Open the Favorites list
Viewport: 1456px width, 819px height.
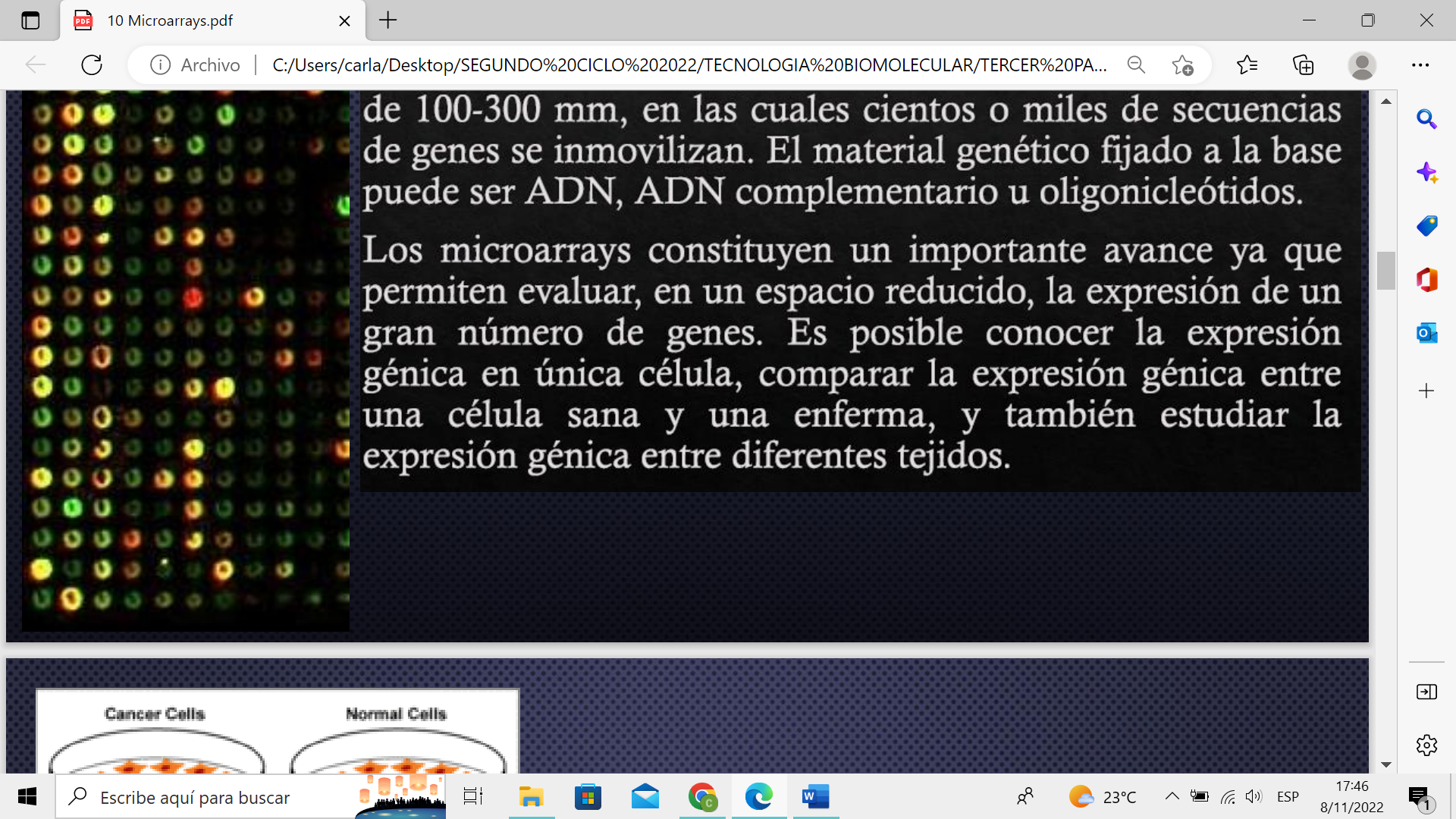pyautogui.click(x=1247, y=65)
